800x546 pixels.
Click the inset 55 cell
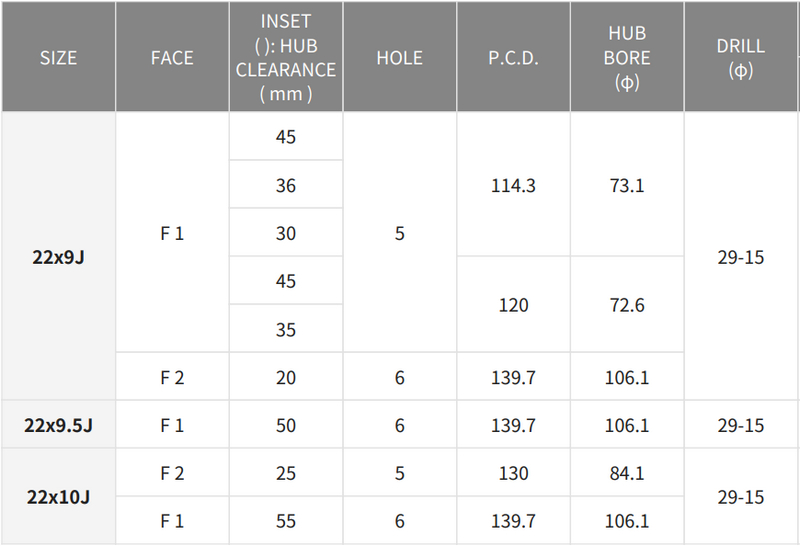[x=286, y=521]
